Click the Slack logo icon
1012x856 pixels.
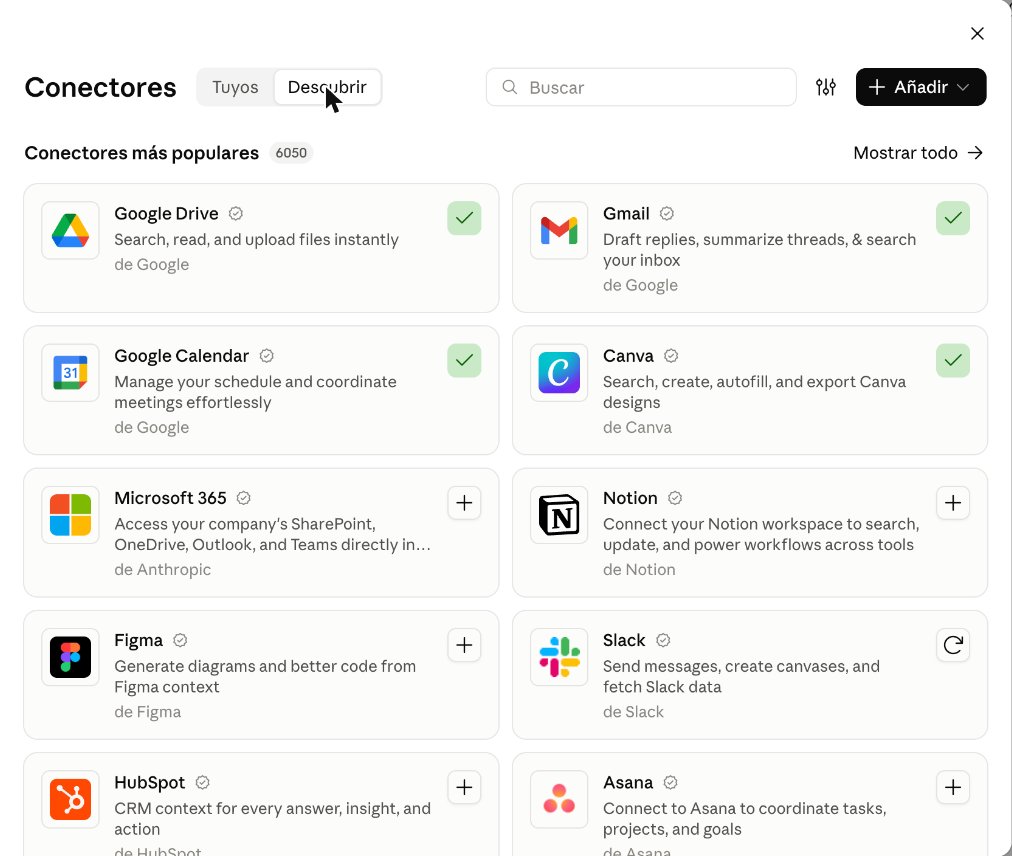click(x=559, y=657)
